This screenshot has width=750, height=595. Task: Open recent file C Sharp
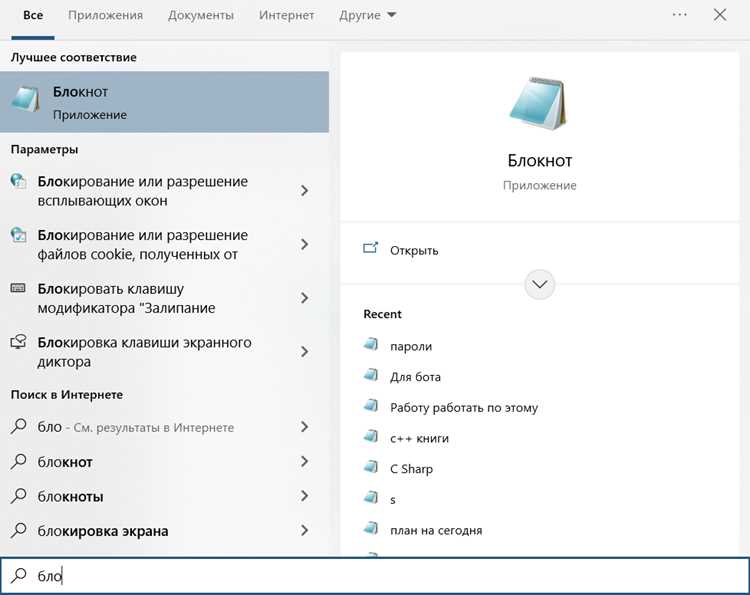click(411, 469)
